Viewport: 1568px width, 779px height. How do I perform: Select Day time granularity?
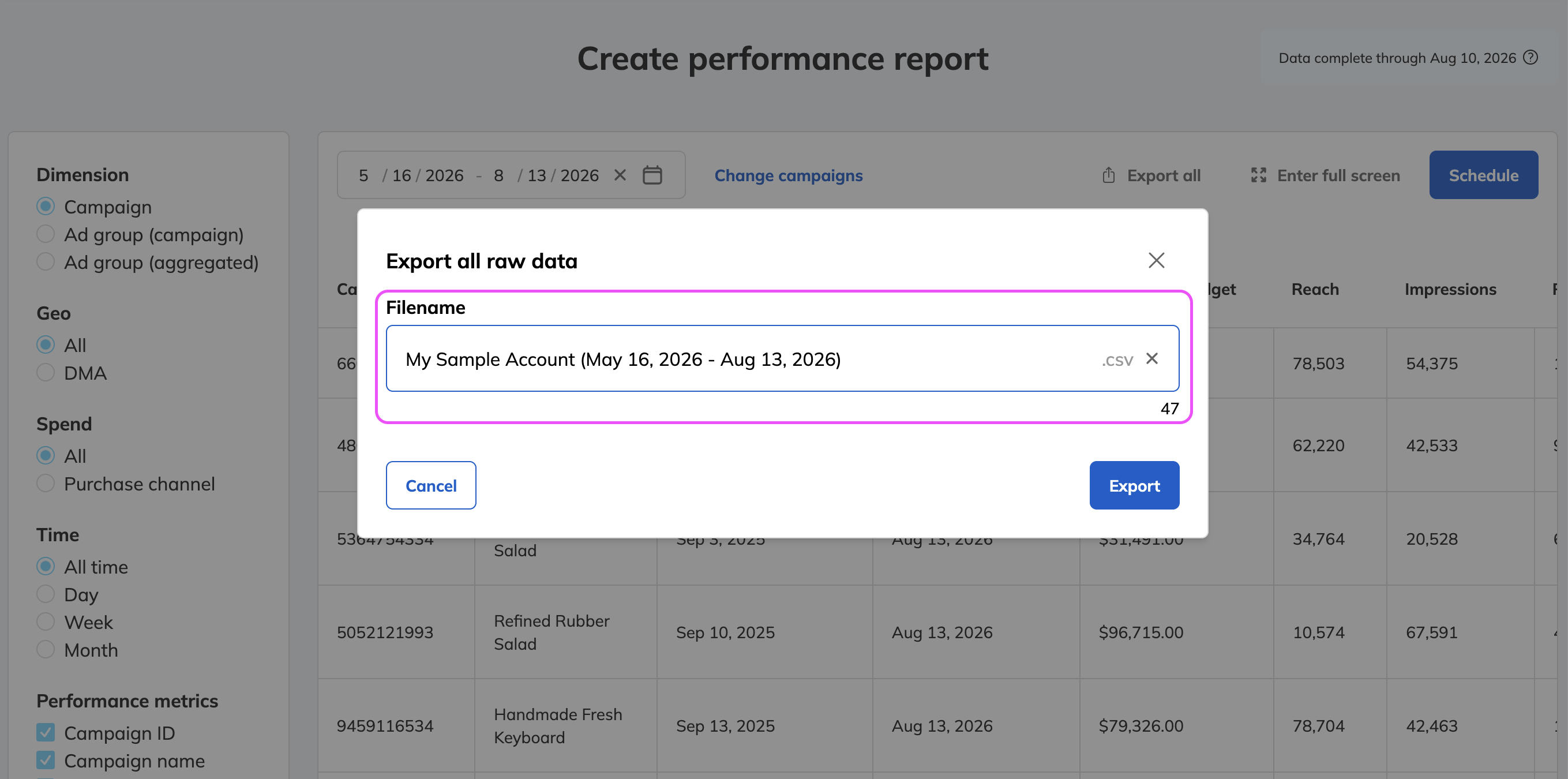[45, 594]
